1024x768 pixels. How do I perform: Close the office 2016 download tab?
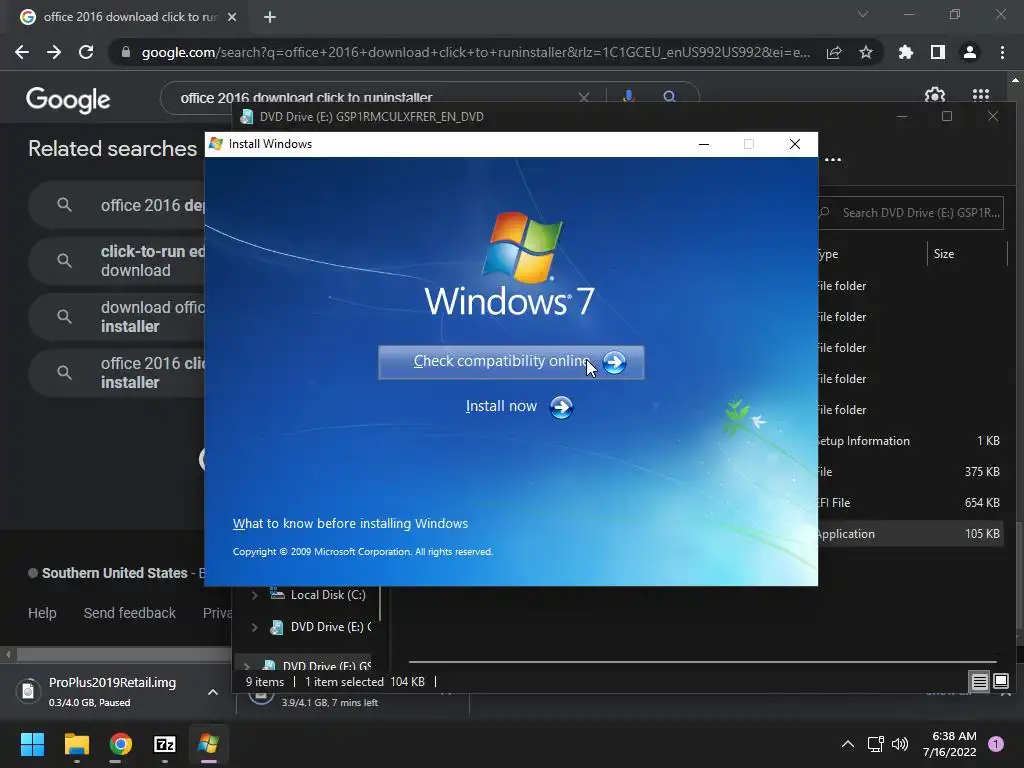[232, 17]
